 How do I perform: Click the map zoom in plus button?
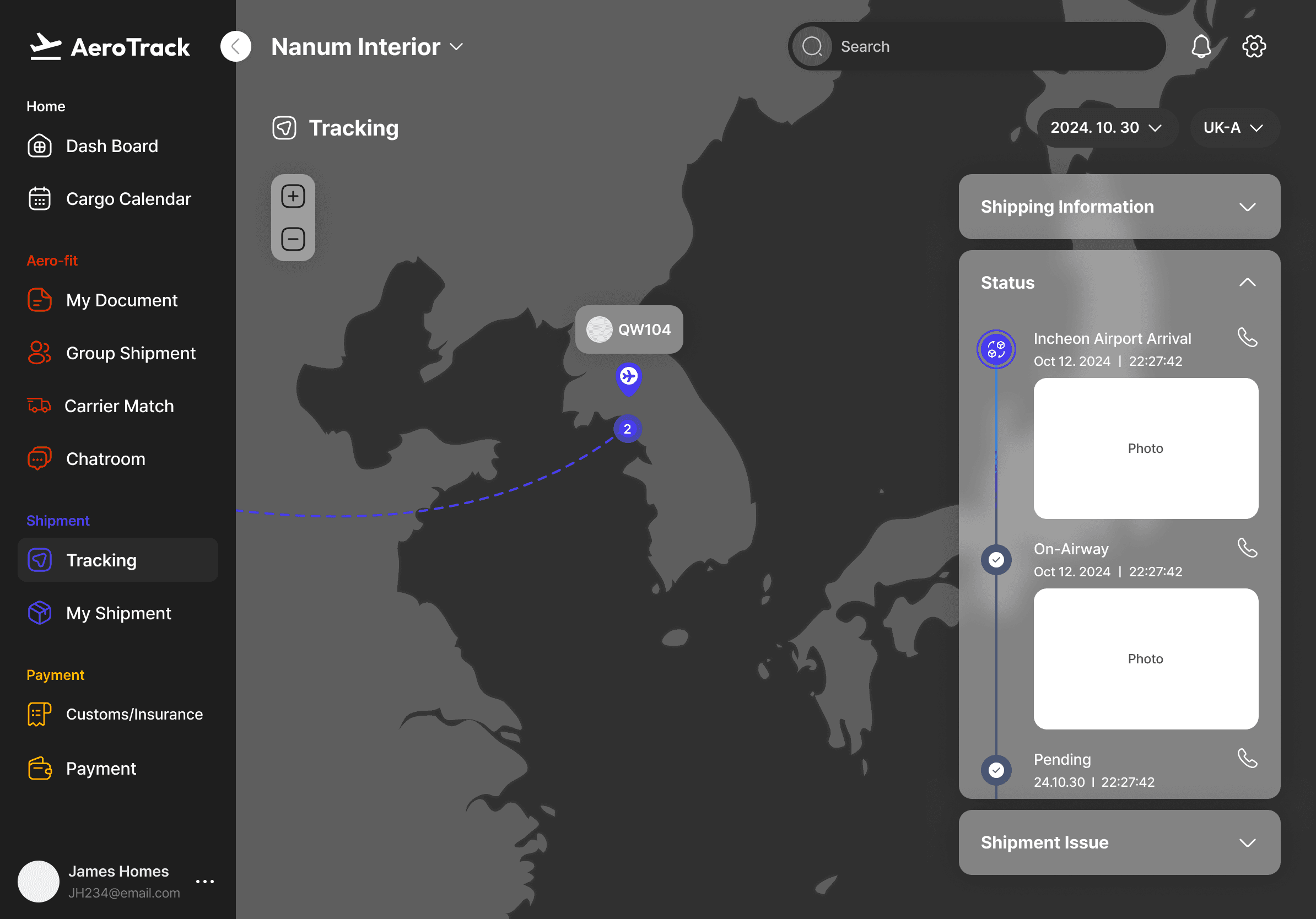(x=293, y=197)
